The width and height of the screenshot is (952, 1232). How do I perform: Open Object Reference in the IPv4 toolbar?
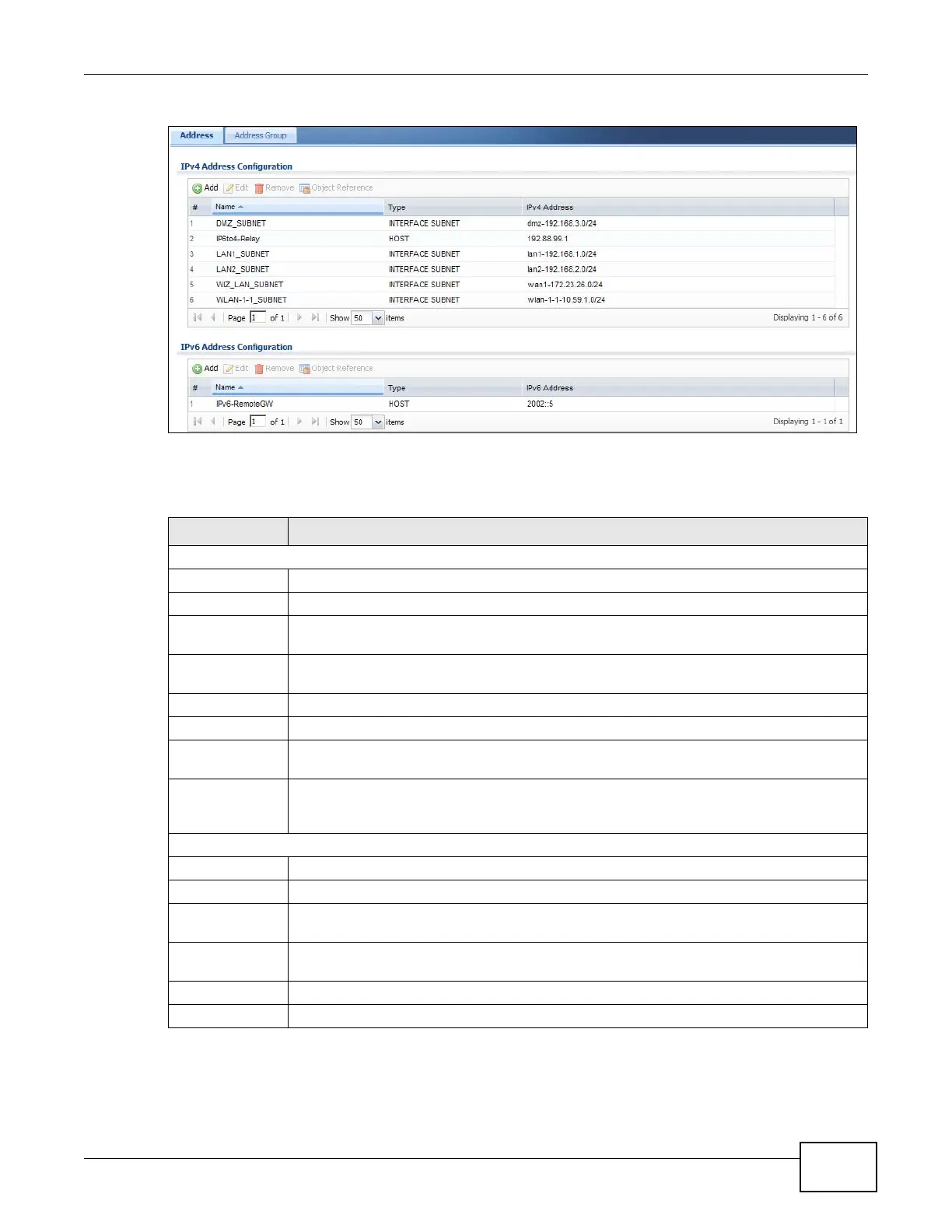[336, 188]
